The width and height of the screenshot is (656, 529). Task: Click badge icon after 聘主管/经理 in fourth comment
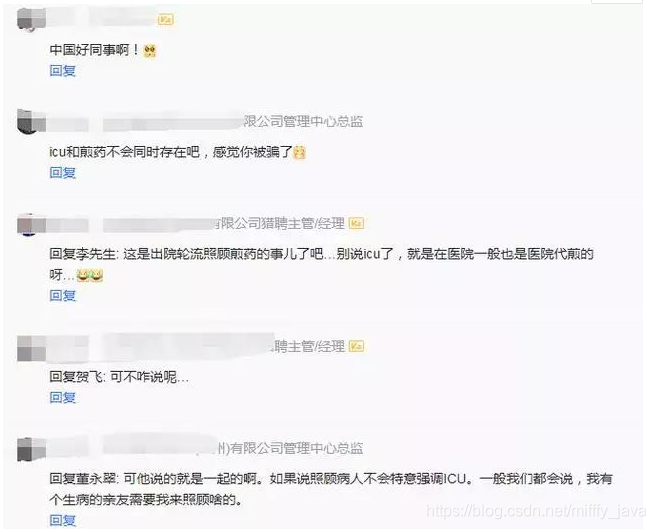pos(356,347)
